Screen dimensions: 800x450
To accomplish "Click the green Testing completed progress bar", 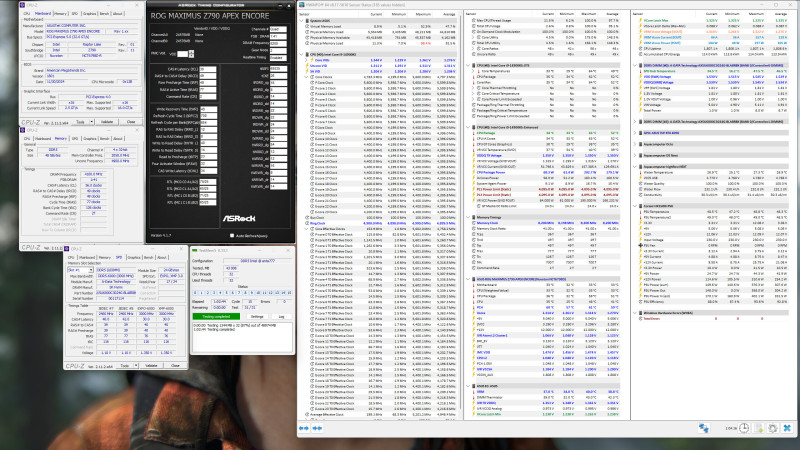I will pyautogui.click(x=216, y=316).
